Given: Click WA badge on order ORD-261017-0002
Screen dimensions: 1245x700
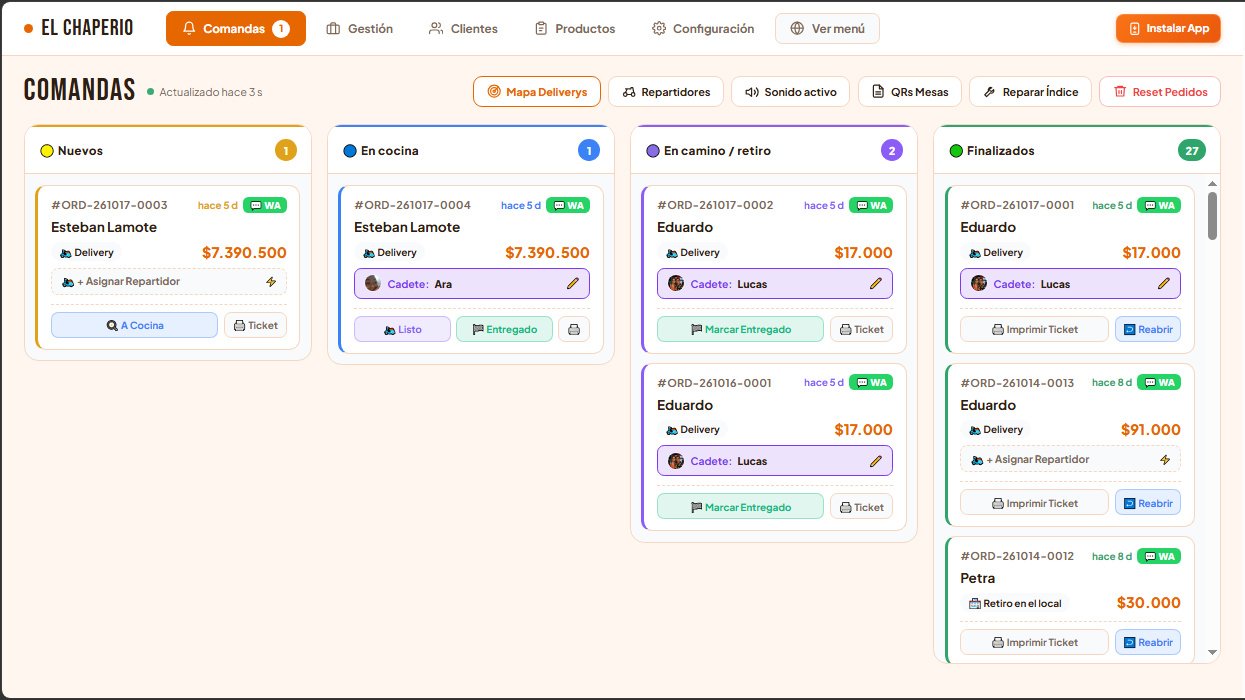Looking at the screenshot, I should tap(871, 205).
